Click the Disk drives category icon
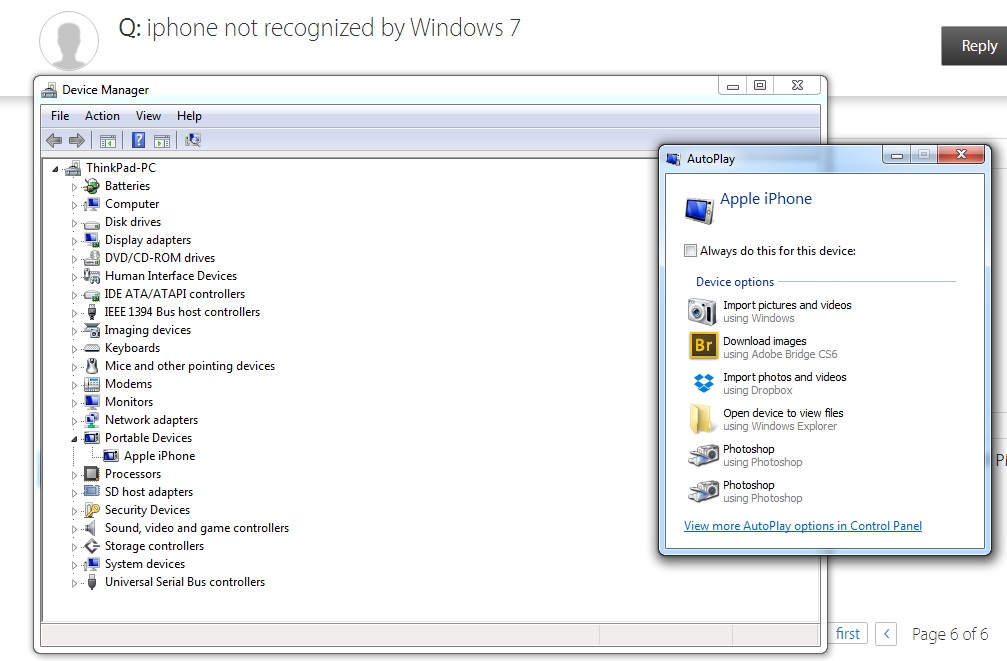 [92, 223]
